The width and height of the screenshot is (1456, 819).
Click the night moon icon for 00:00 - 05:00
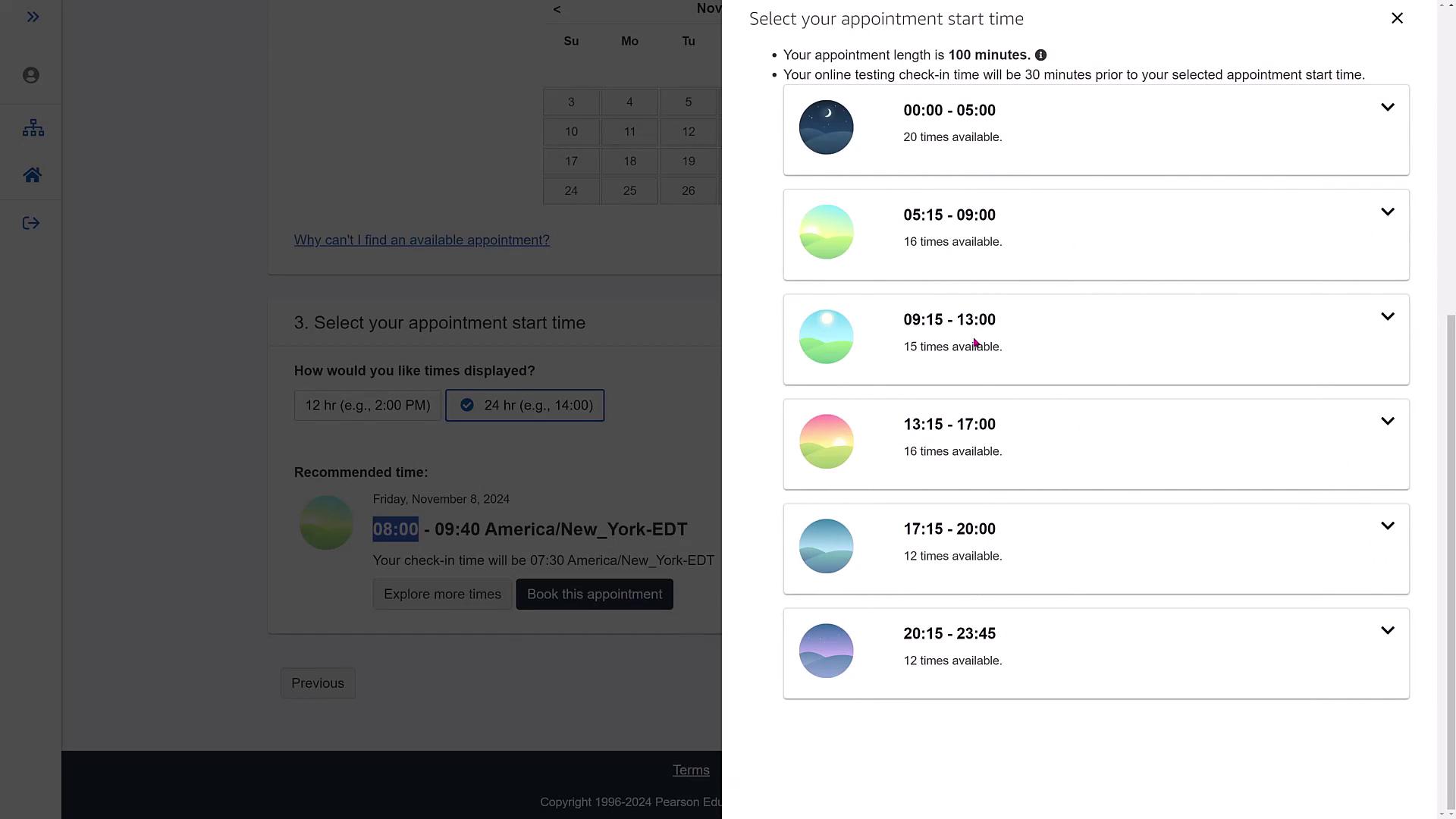pos(826,127)
